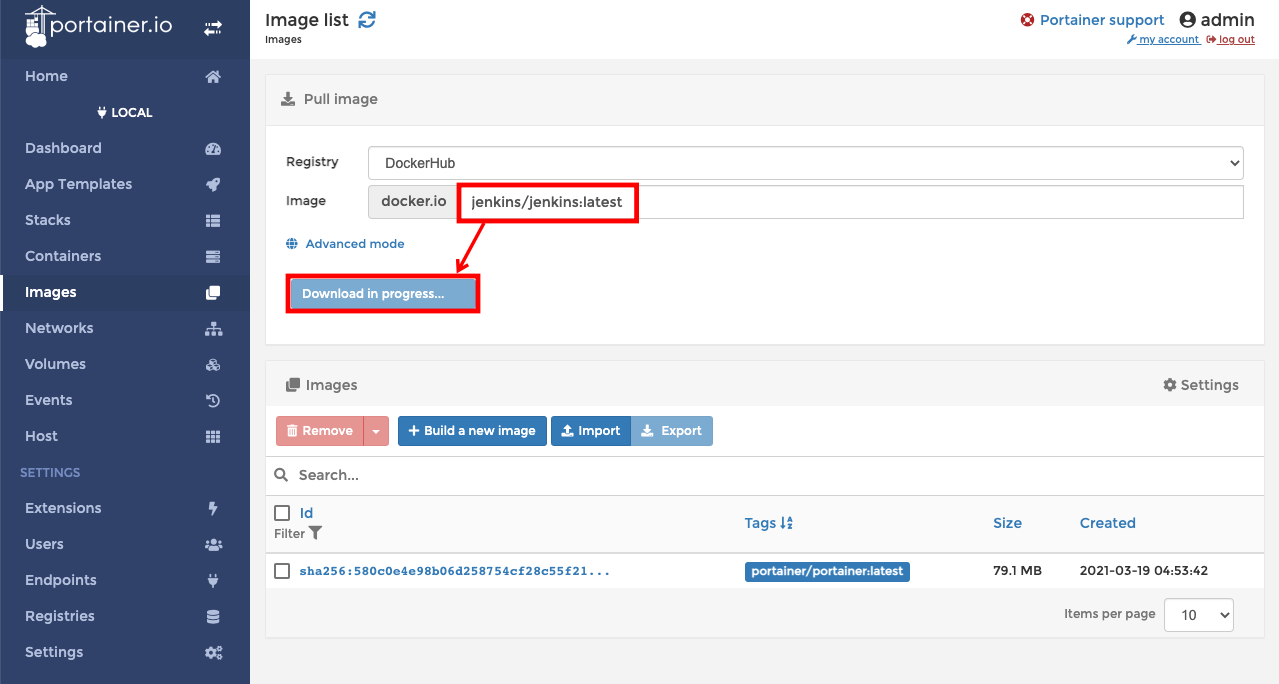This screenshot has width=1279, height=684.
Task: Go to App Templates in the sidebar
Action: click(x=78, y=184)
